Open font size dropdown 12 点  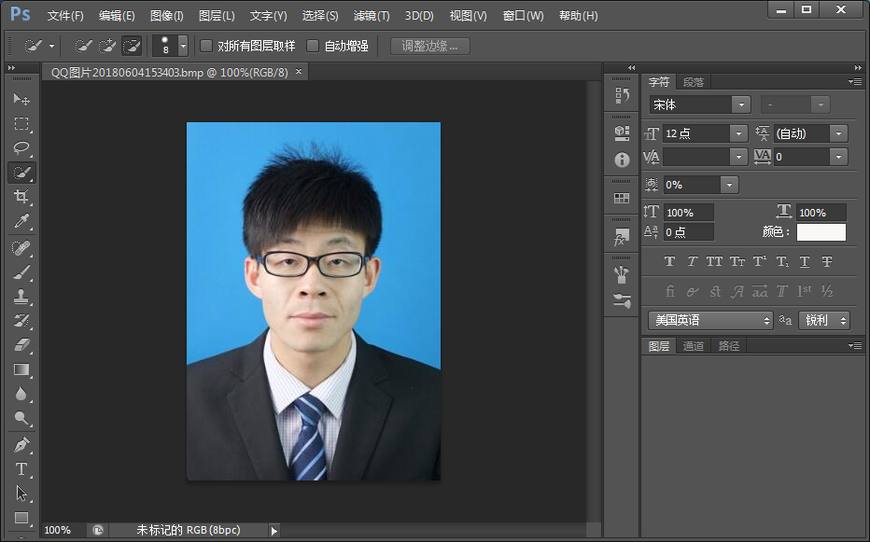[x=739, y=134]
